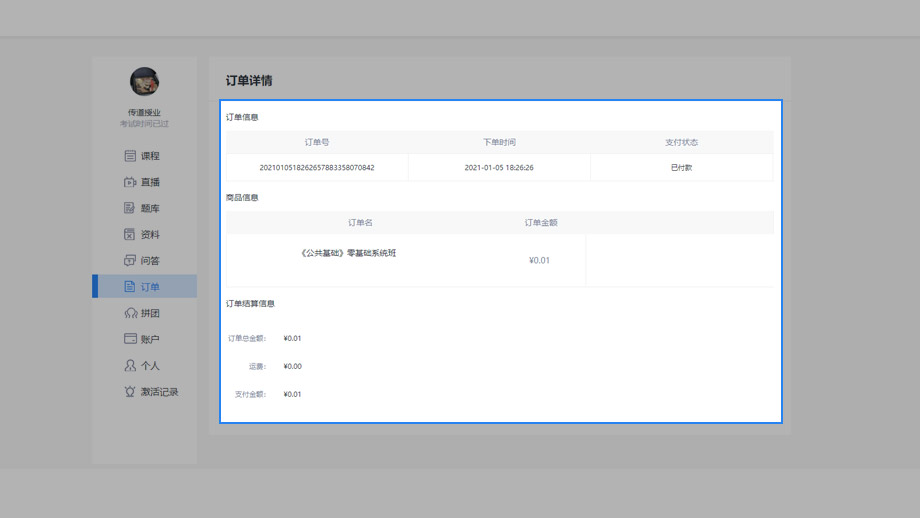Click the 已付款 payment status cell
The height and width of the screenshot is (518, 920).
tap(681, 168)
